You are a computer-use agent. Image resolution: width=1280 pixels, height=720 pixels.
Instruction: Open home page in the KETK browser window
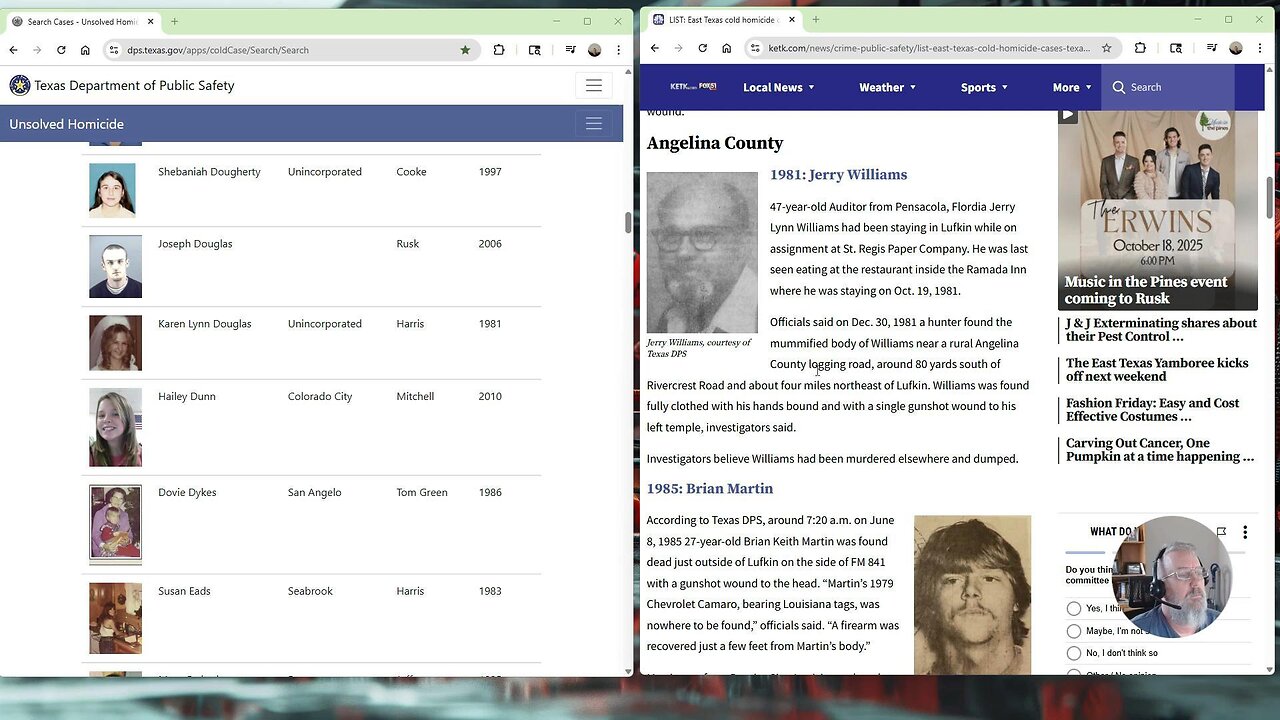(x=726, y=48)
